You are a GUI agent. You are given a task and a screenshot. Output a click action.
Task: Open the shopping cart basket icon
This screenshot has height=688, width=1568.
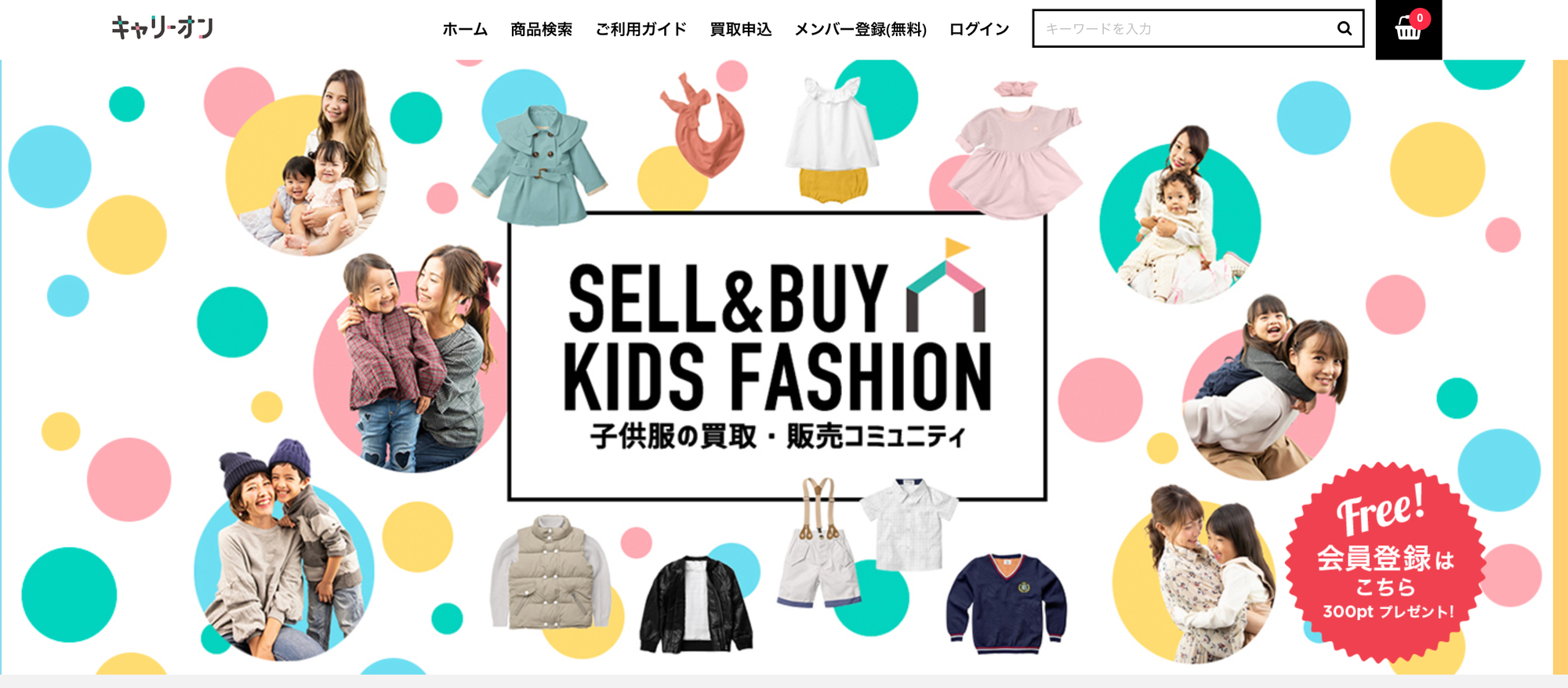point(1408,30)
